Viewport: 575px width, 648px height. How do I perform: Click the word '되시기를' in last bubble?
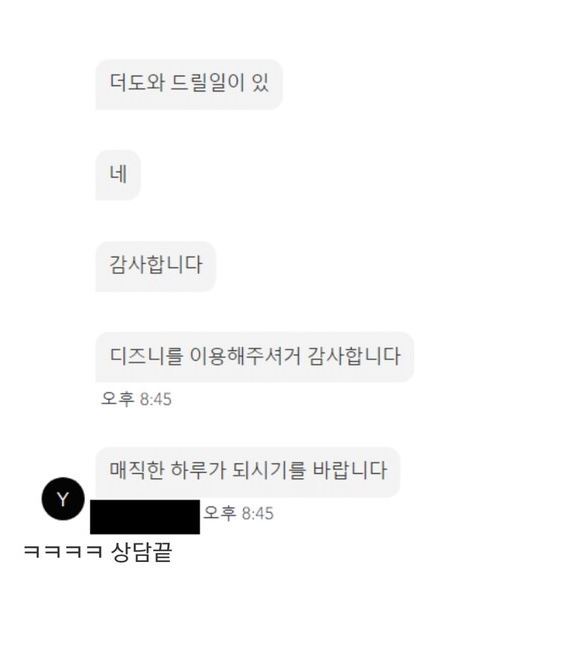pyautogui.click(x=269, y=470)
